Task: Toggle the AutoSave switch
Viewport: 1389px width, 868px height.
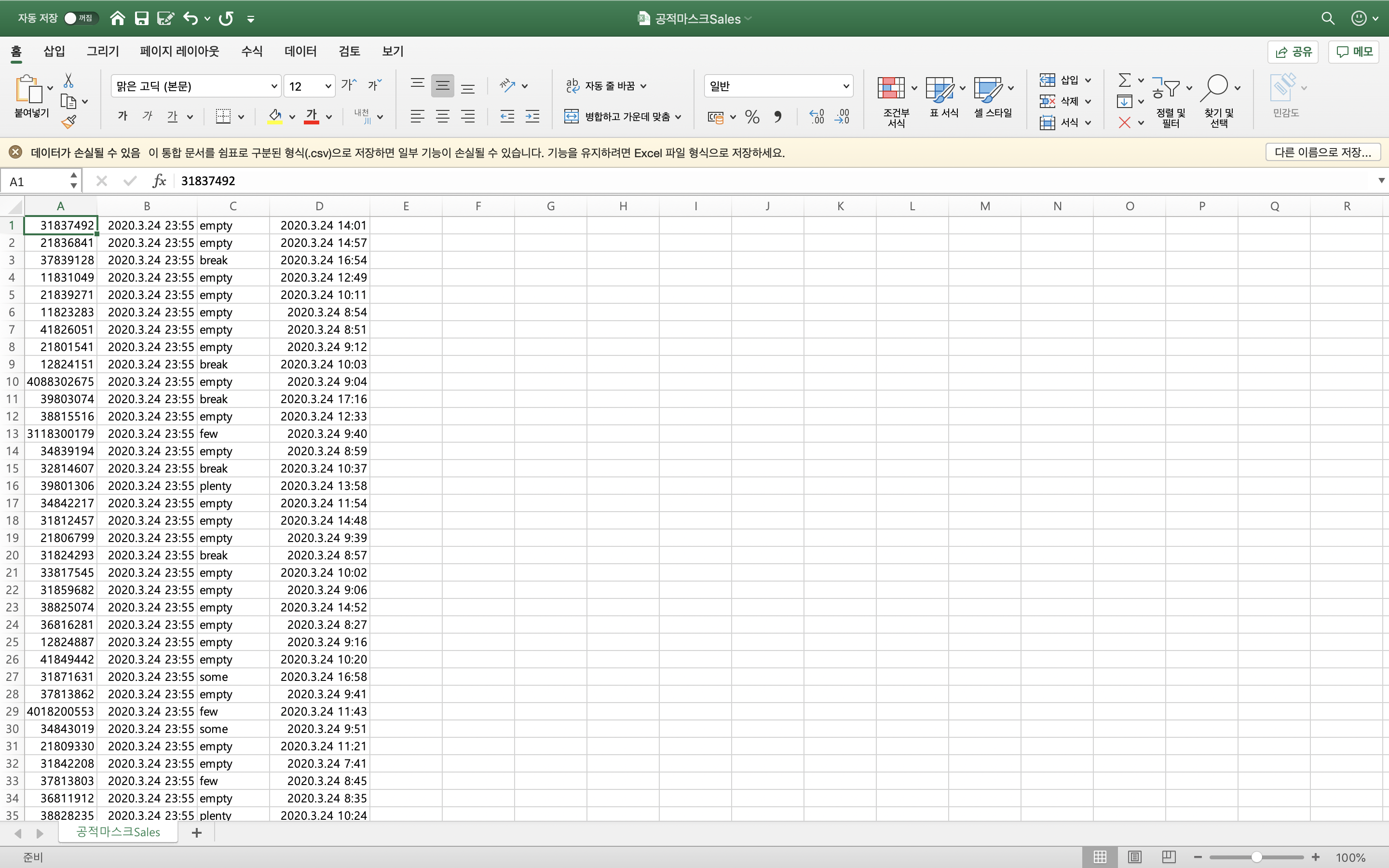Action: tap(81, 18)
